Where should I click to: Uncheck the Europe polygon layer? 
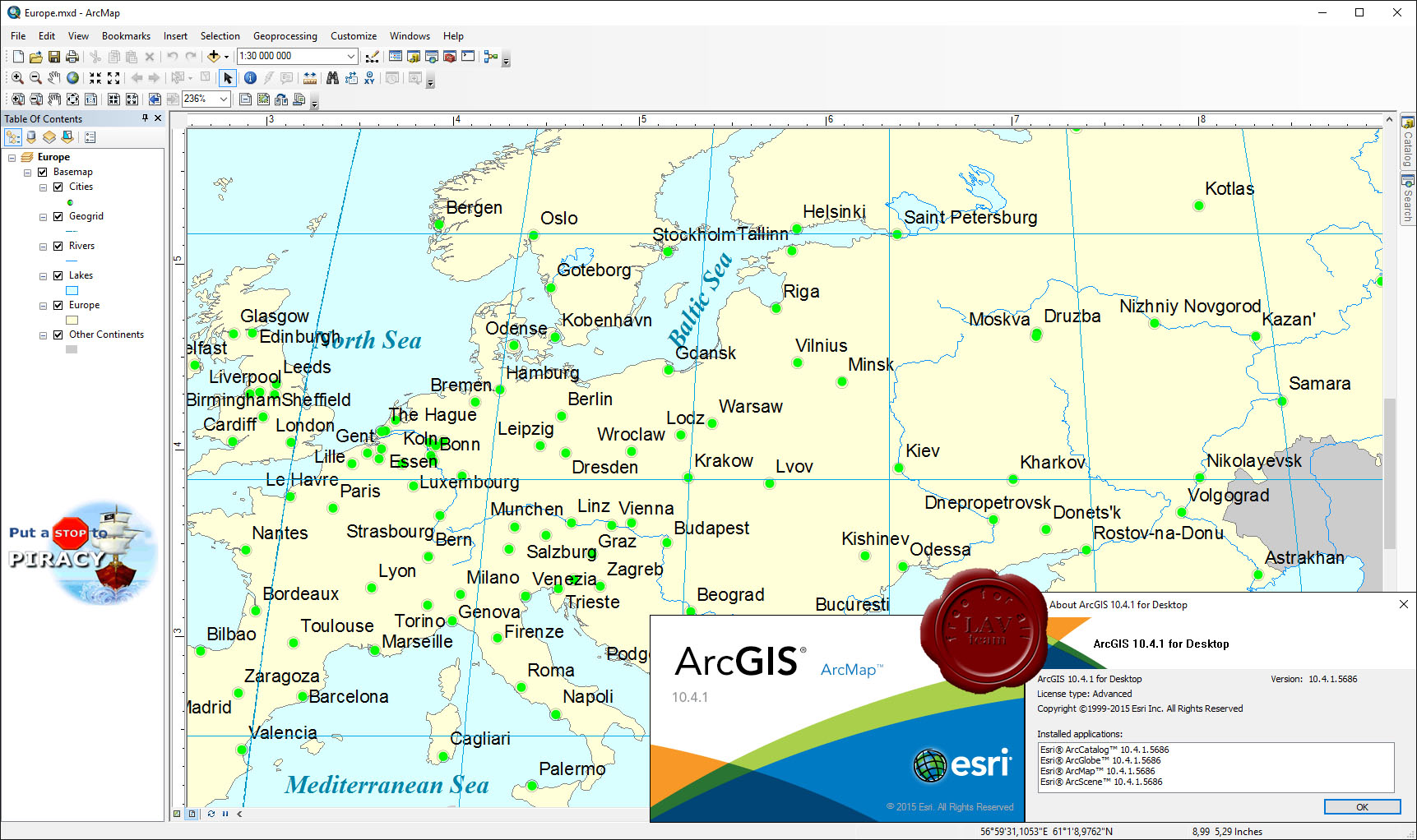pos(58,306)
